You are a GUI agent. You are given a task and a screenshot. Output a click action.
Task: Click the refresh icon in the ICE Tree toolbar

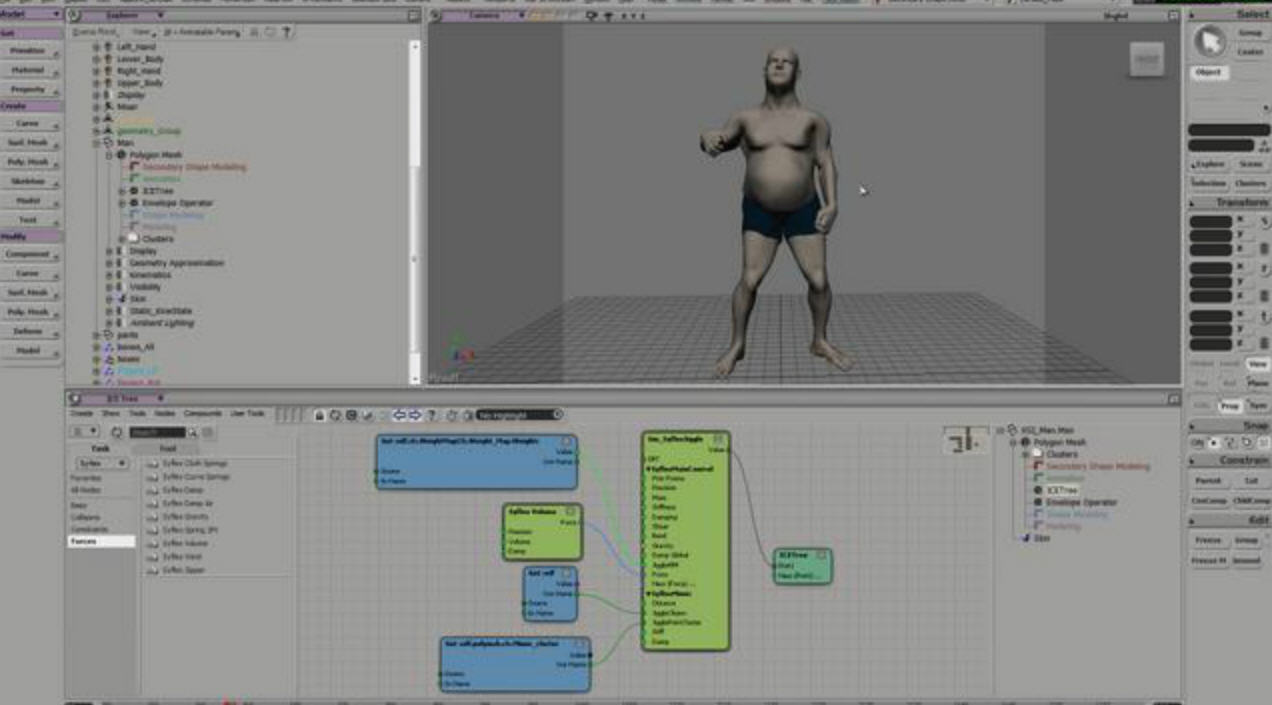pyautogui.click(x=334, y=414)
